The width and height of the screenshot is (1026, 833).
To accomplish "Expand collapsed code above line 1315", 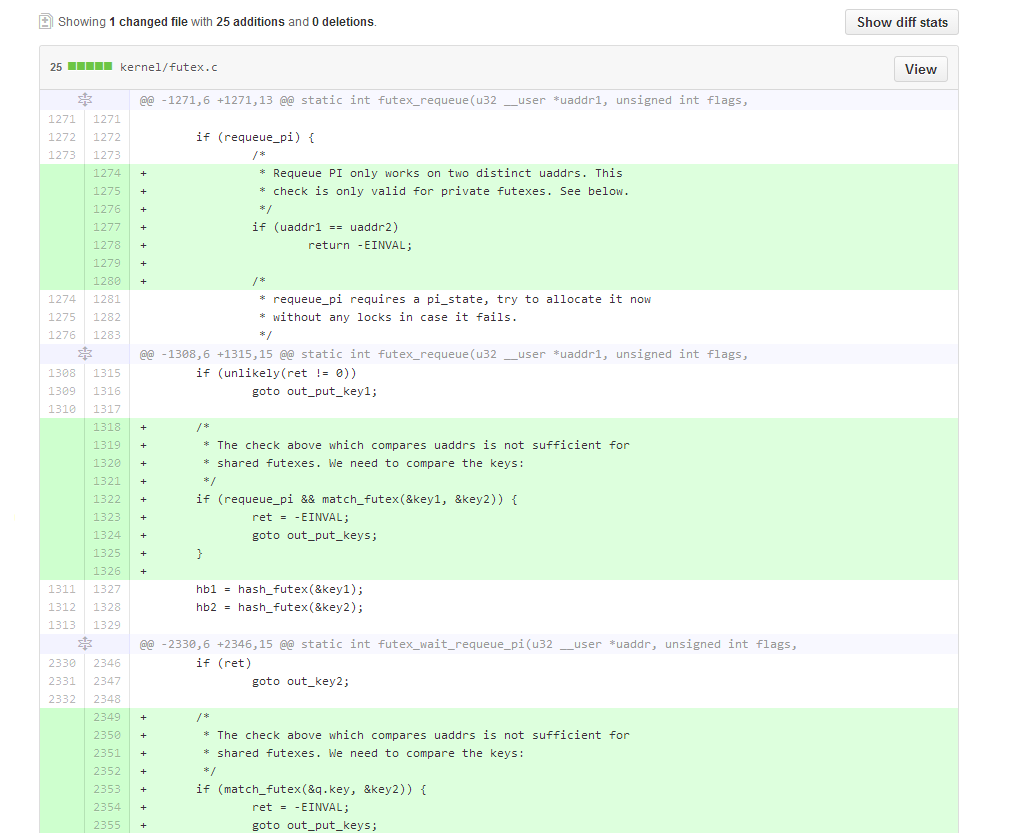I will [x=85, y=354].
